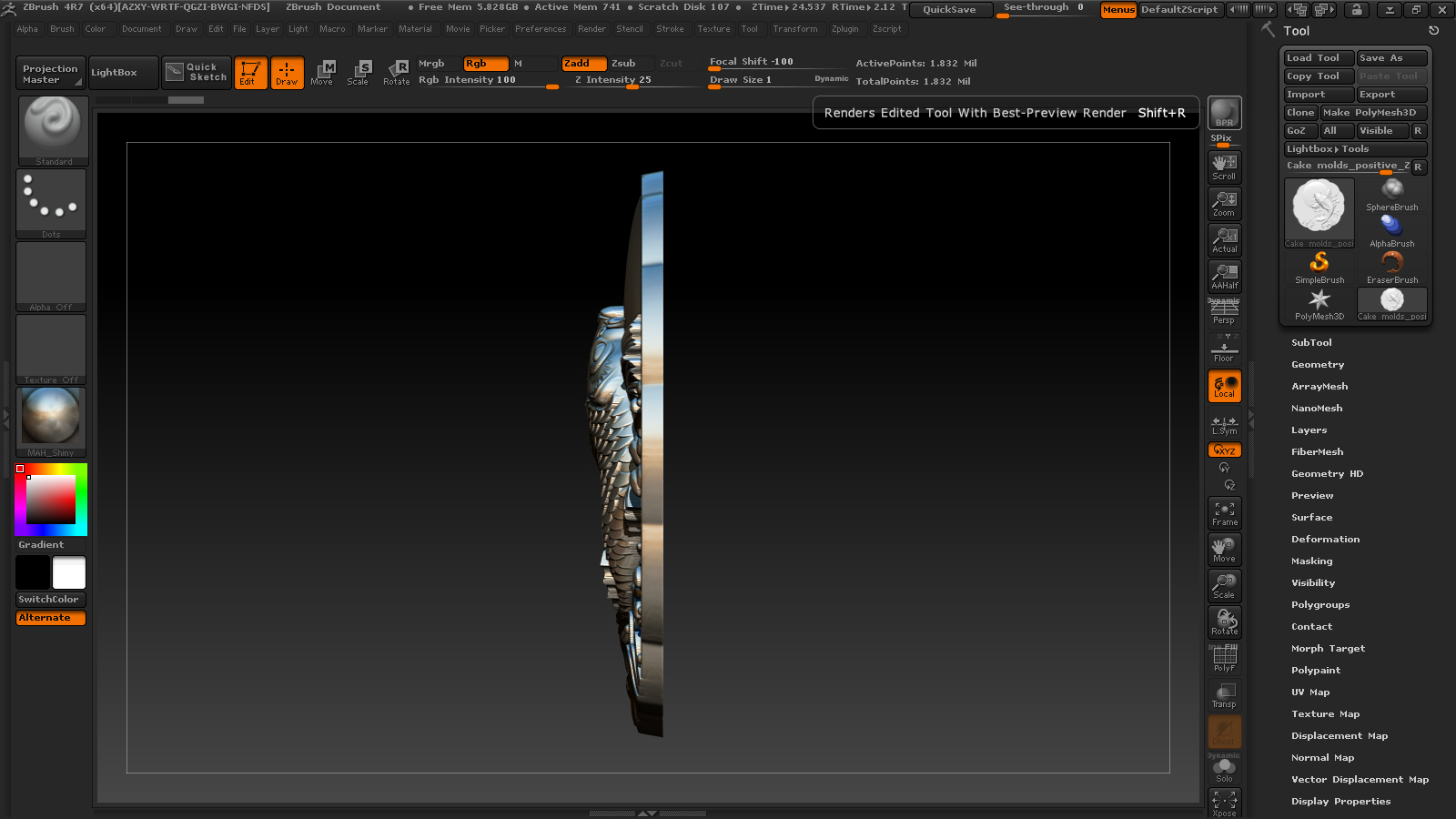Click the BPR render icon
Screen dimensions: 1456x819
click(1224, 113)
